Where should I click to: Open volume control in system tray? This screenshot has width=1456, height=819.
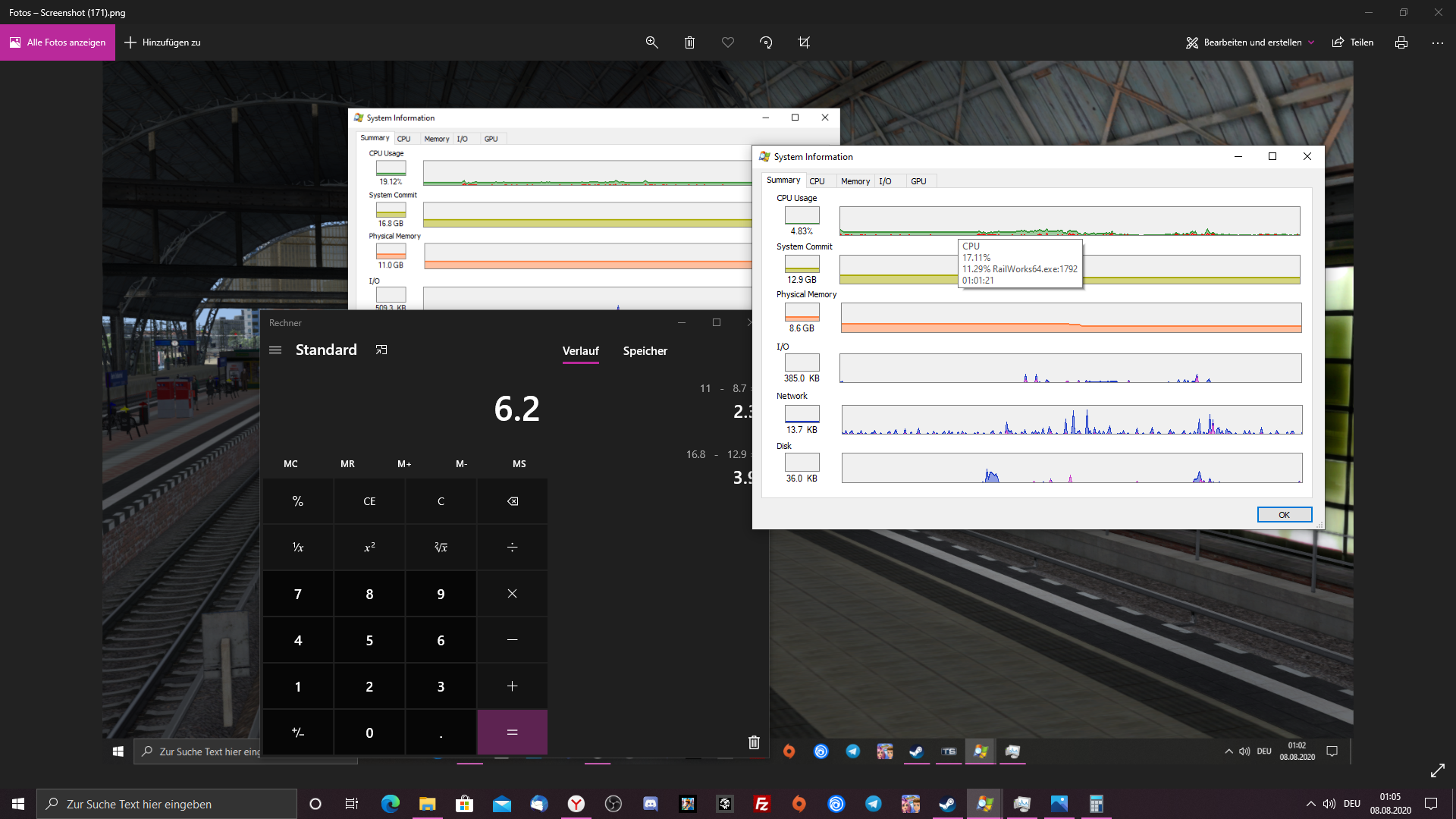(1329, 804)
